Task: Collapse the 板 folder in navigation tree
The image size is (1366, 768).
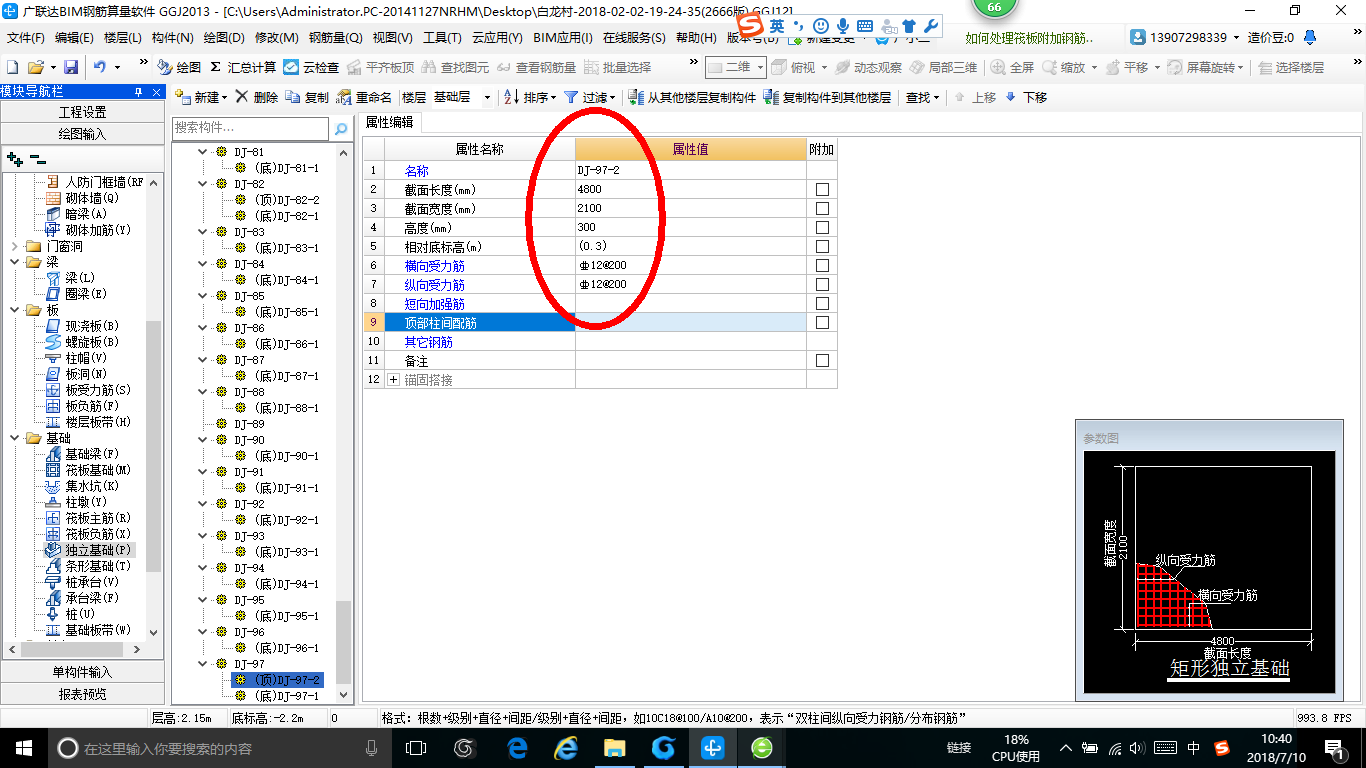Action: click(x=15, y=310)
